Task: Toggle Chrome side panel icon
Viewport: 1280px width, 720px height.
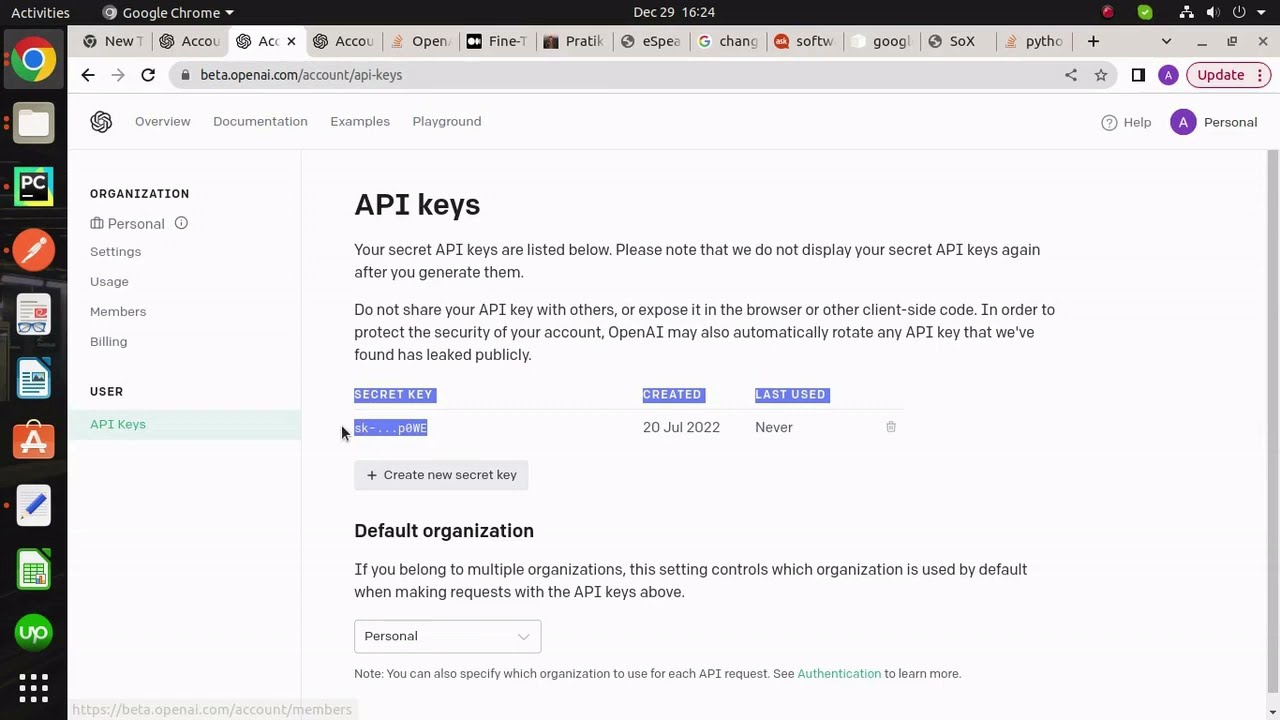Action: tap(1138, 75)
